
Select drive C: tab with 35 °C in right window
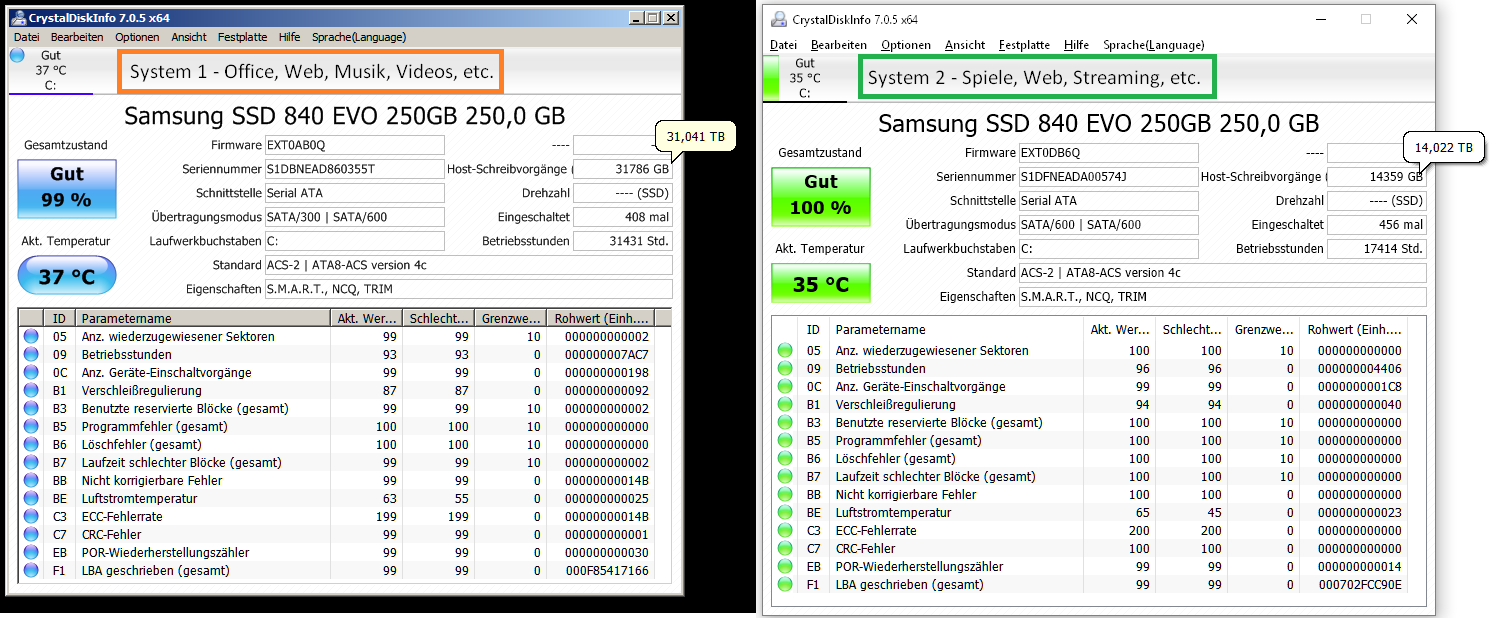point(804,77)
